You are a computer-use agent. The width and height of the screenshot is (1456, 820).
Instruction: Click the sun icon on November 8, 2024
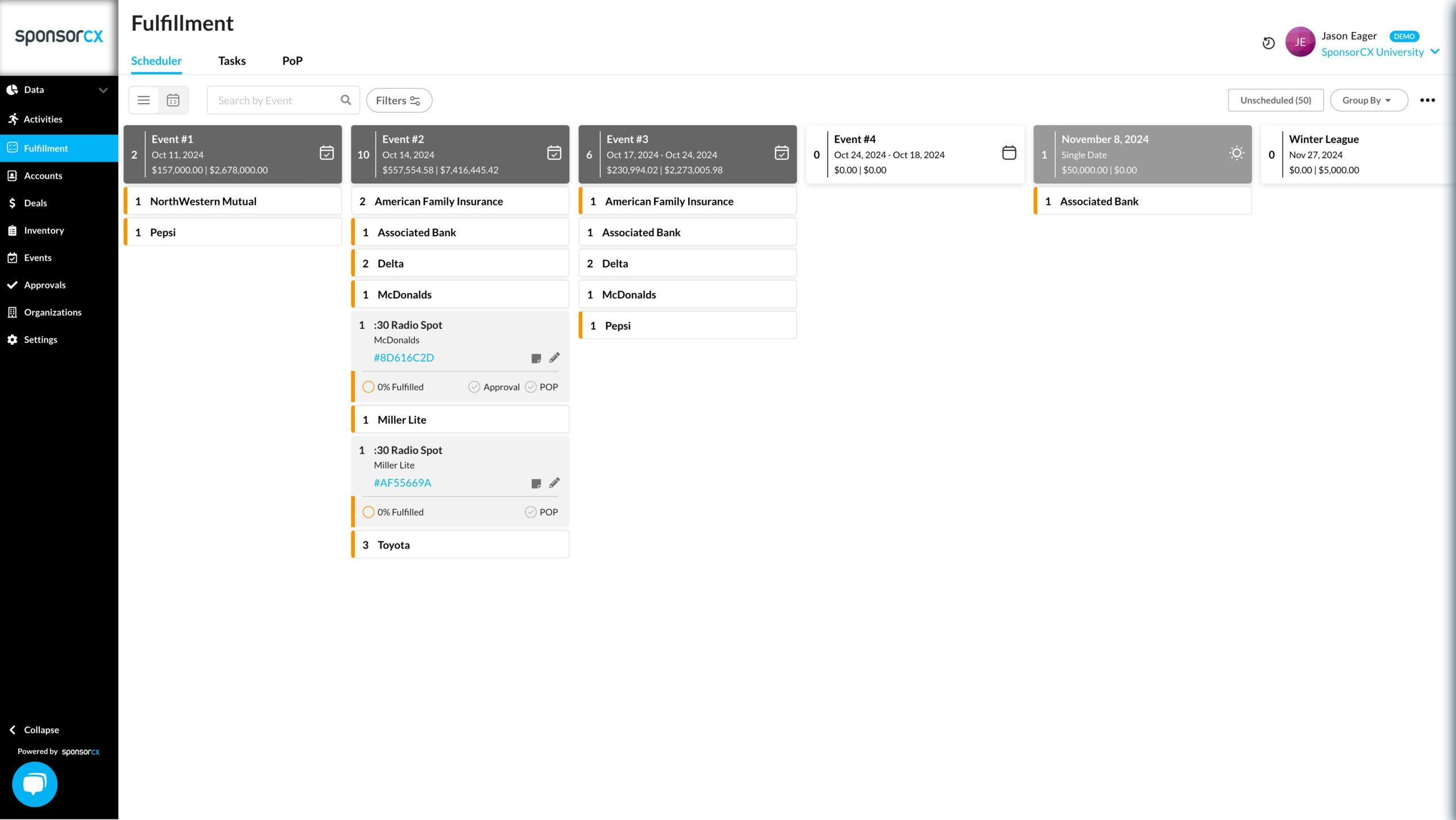tap(1236, 153)
